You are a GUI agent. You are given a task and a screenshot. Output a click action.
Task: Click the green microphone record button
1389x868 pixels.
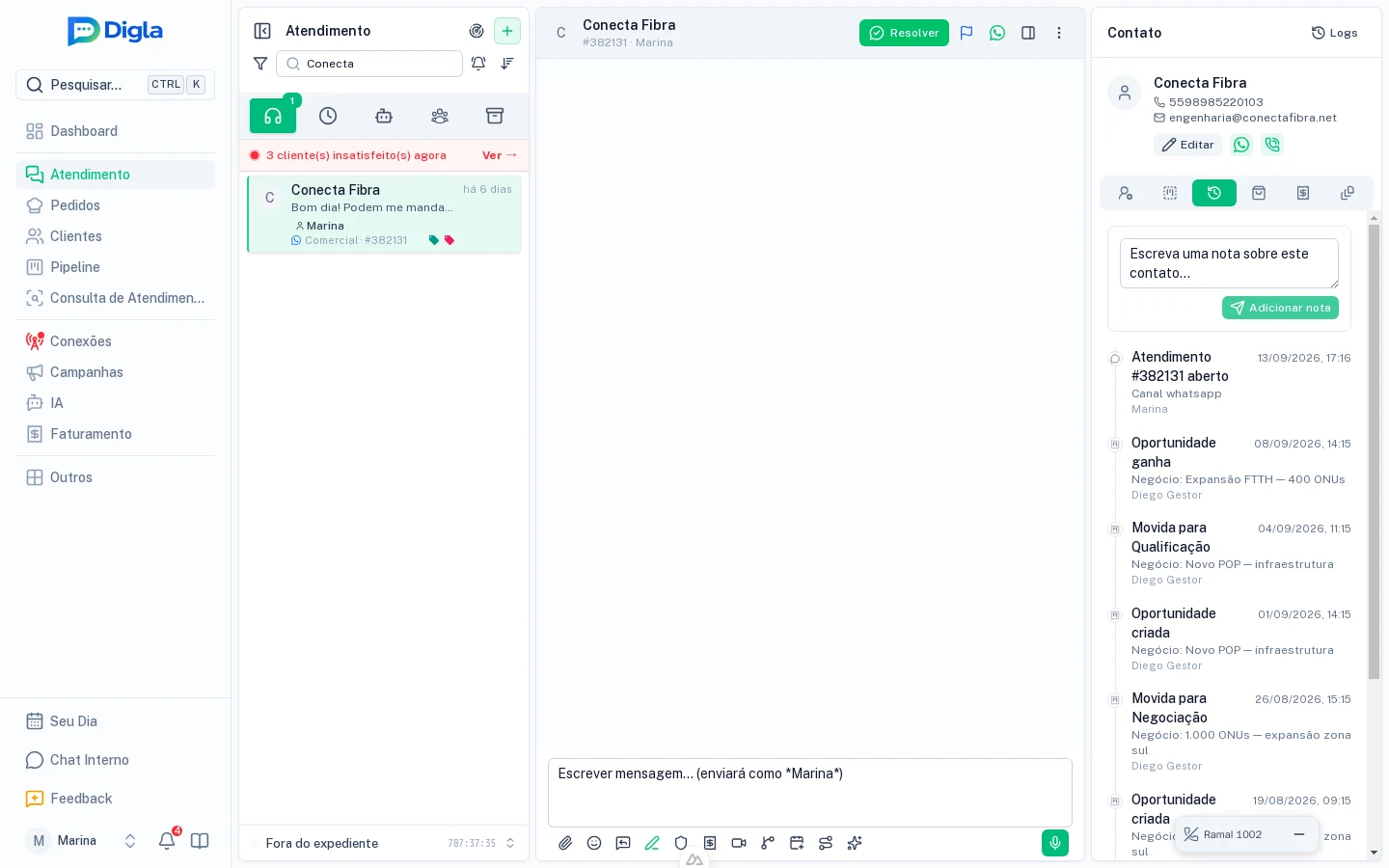[1055, 843]
